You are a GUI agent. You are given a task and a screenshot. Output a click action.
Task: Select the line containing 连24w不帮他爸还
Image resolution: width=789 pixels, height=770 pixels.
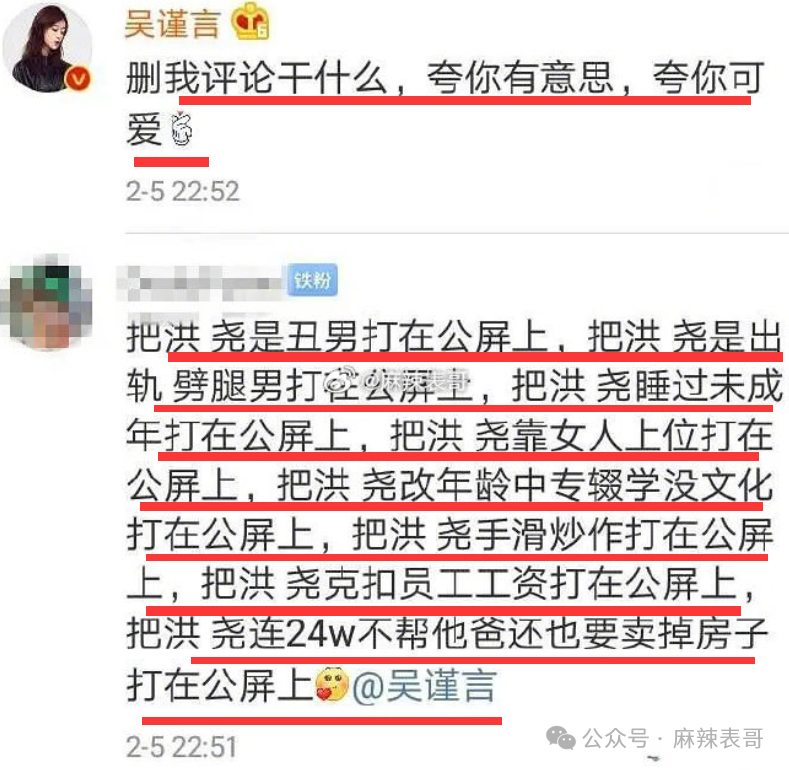pyautogui.click(x=447, y=633)
